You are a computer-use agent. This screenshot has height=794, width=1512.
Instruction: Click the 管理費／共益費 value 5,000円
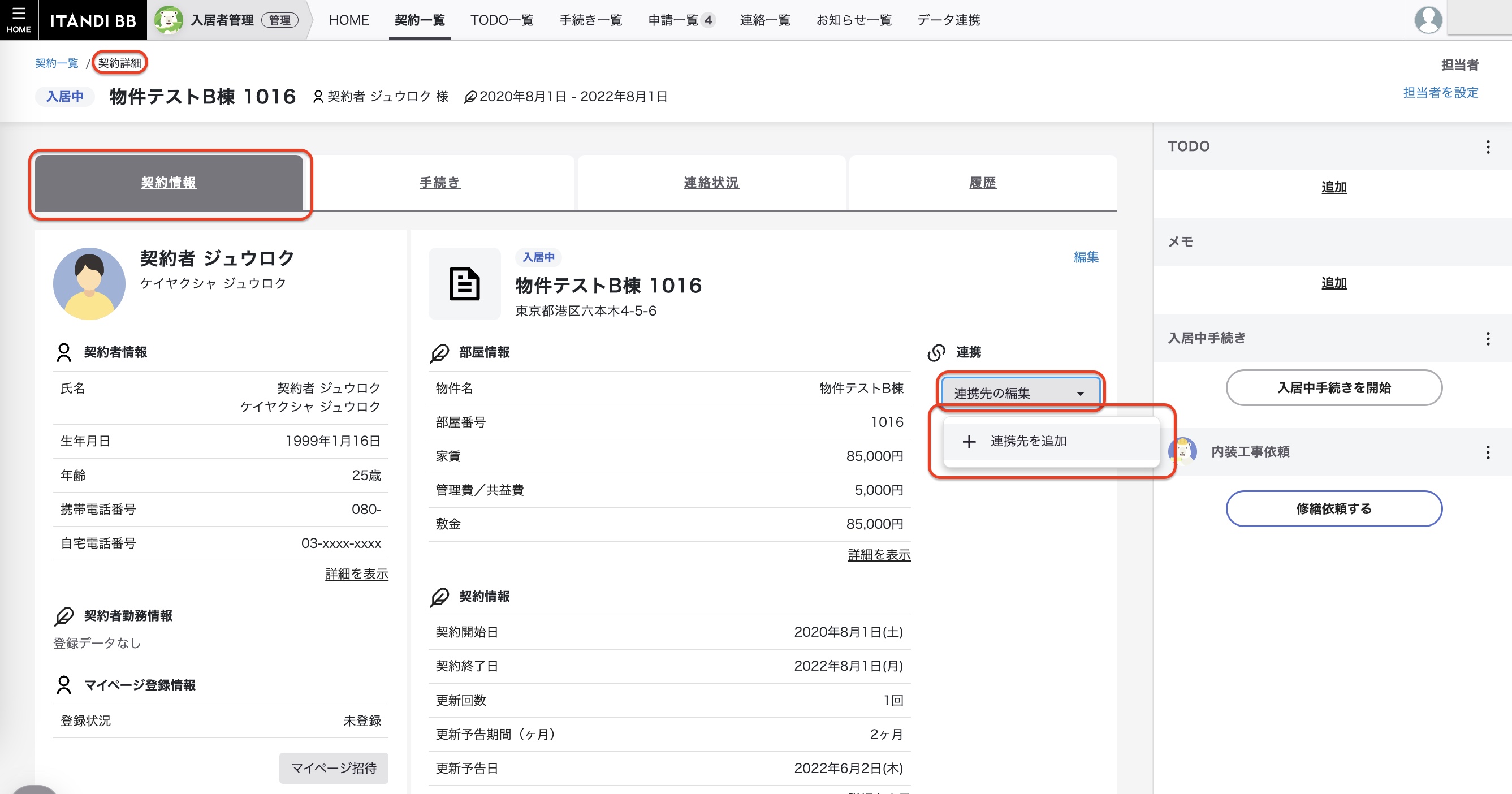[879, 490]
